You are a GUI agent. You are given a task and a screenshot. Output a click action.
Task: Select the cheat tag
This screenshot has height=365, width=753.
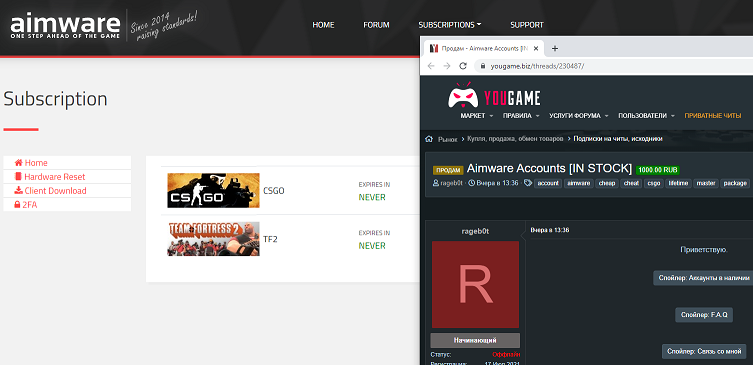pos(631,183)
